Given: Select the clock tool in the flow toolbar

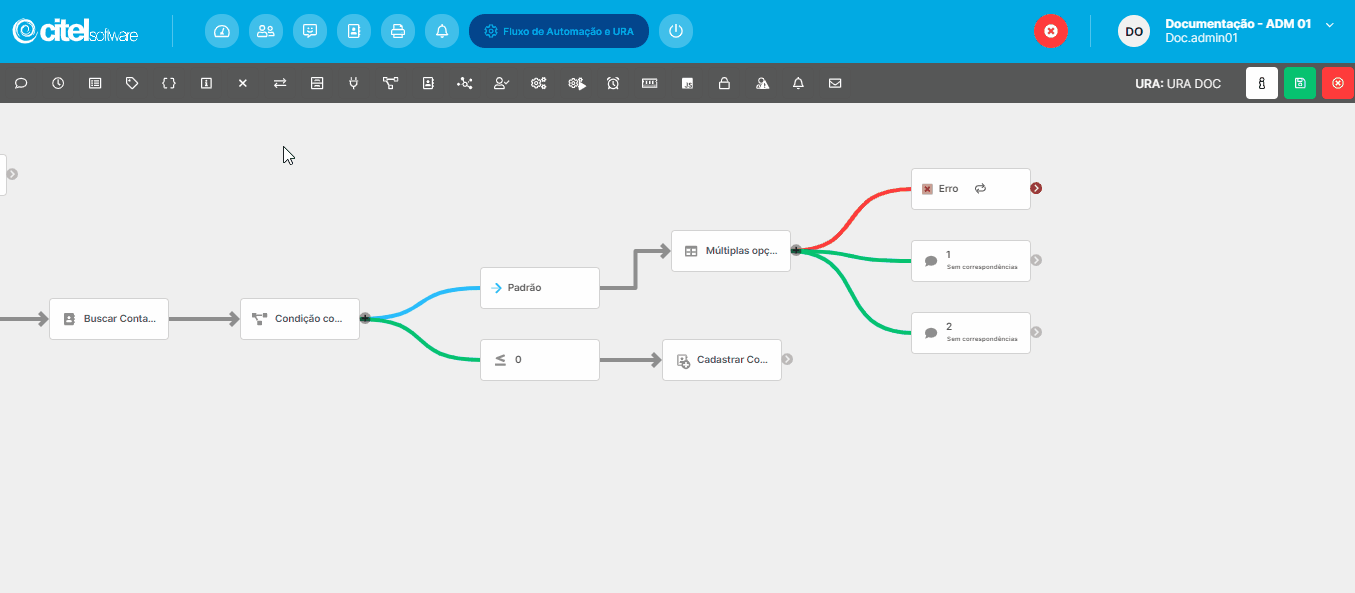Looking at the screenshot, I should pyautogui.click(x=58, y=84).
